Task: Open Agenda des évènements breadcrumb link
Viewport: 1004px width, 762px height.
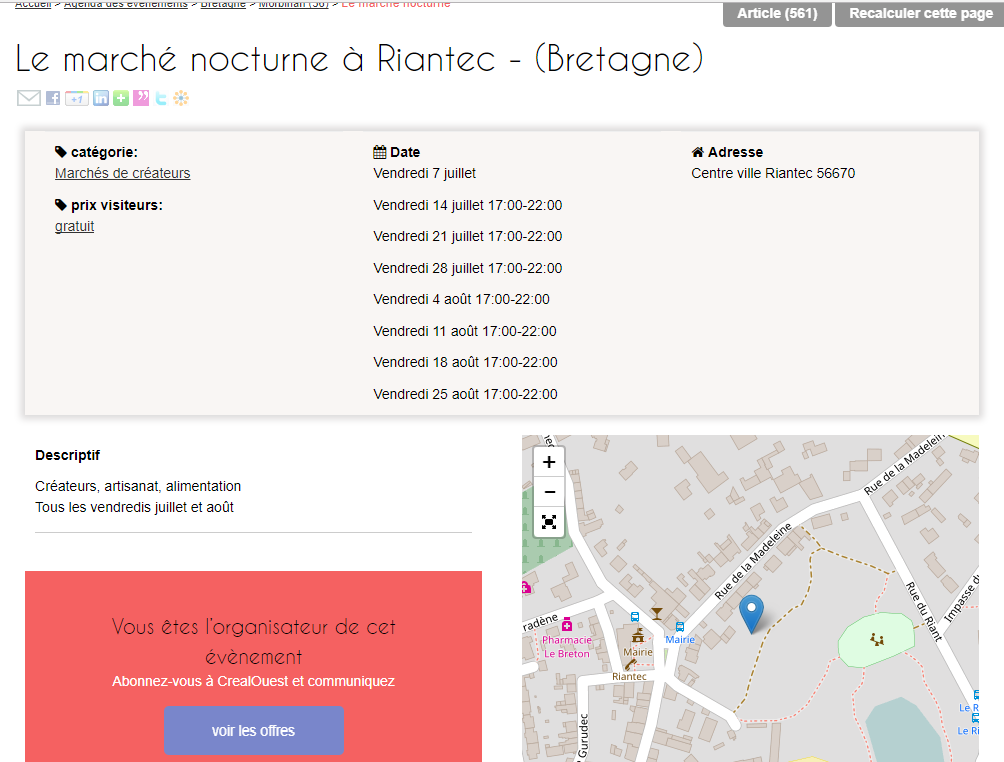Action: [126, 5]
